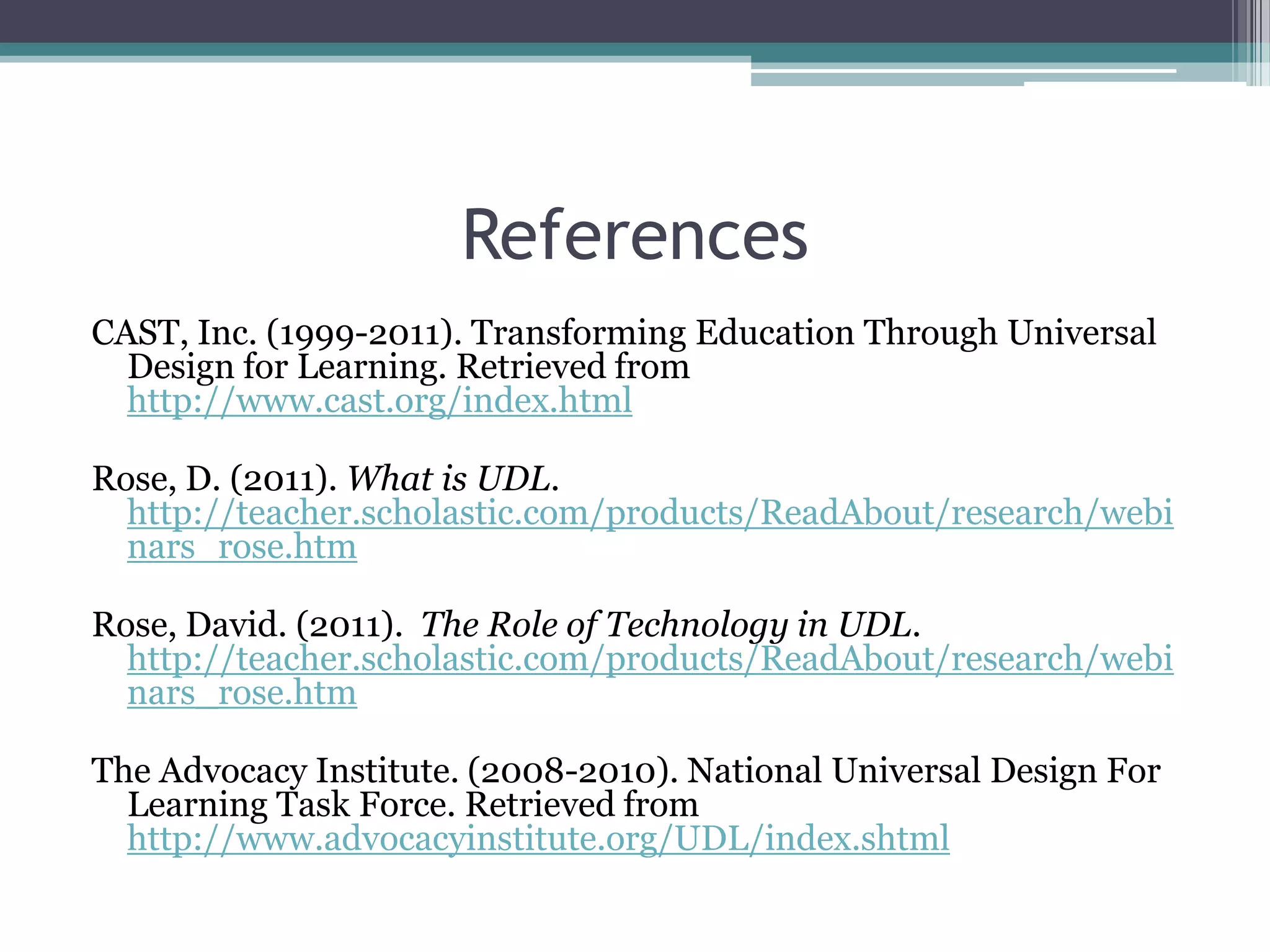1270x952 pixels.
Task: Click Design for Learning. Retrieved from line
Action: click(408, 367)
